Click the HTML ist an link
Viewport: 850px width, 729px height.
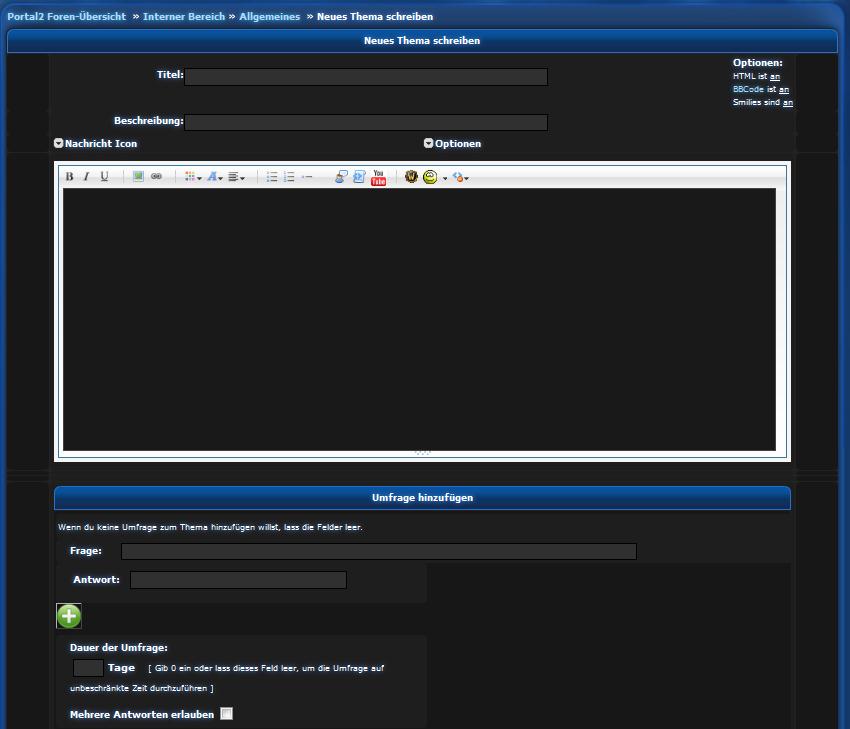pyautogui.click(x=775, y=76)
